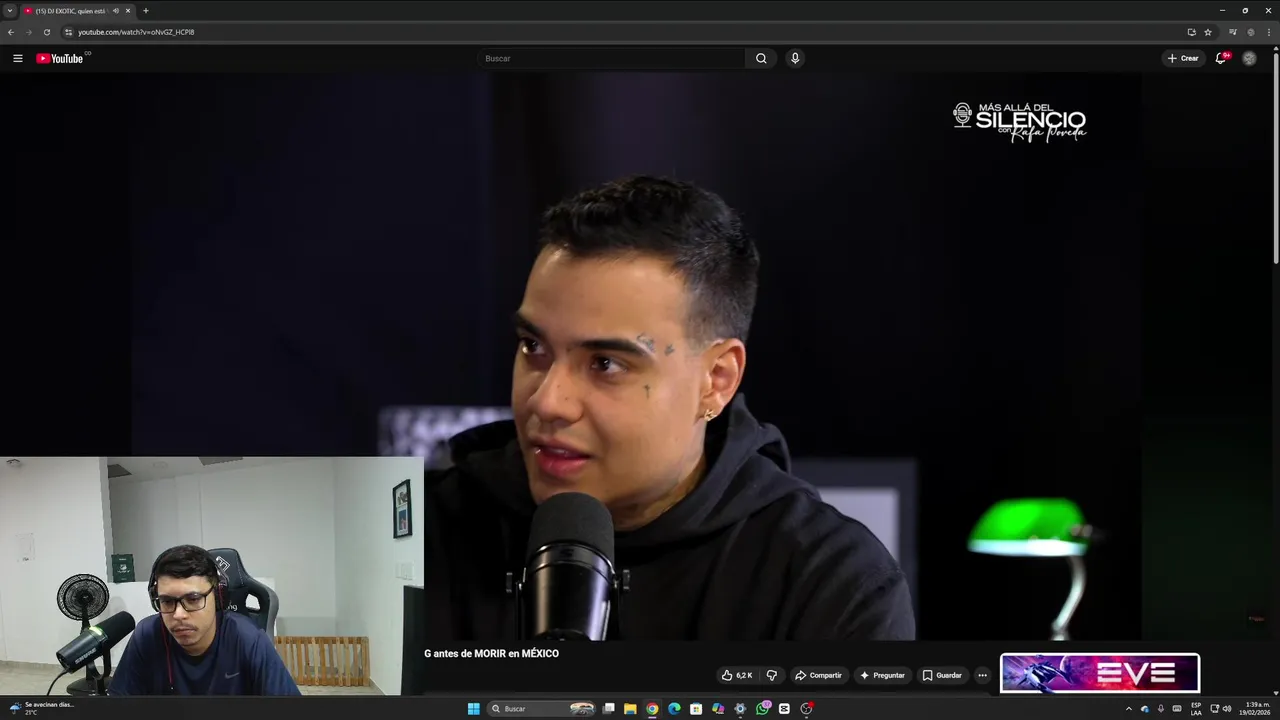This screenshot has height=720, width=1280.
Task: Open WhatsApp from the taskbar
Action: 762,709
